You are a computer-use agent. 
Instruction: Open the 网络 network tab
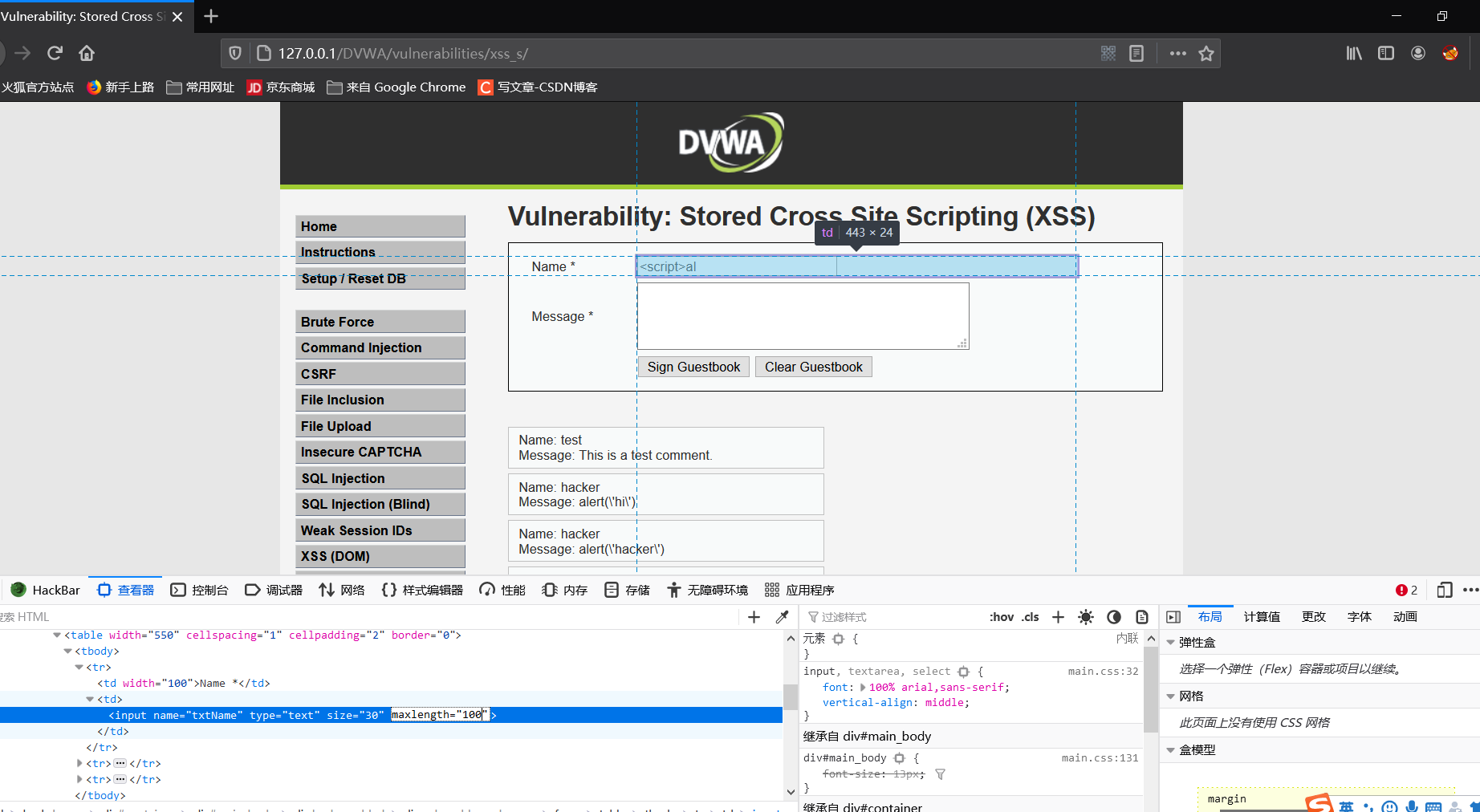(342, 590)
